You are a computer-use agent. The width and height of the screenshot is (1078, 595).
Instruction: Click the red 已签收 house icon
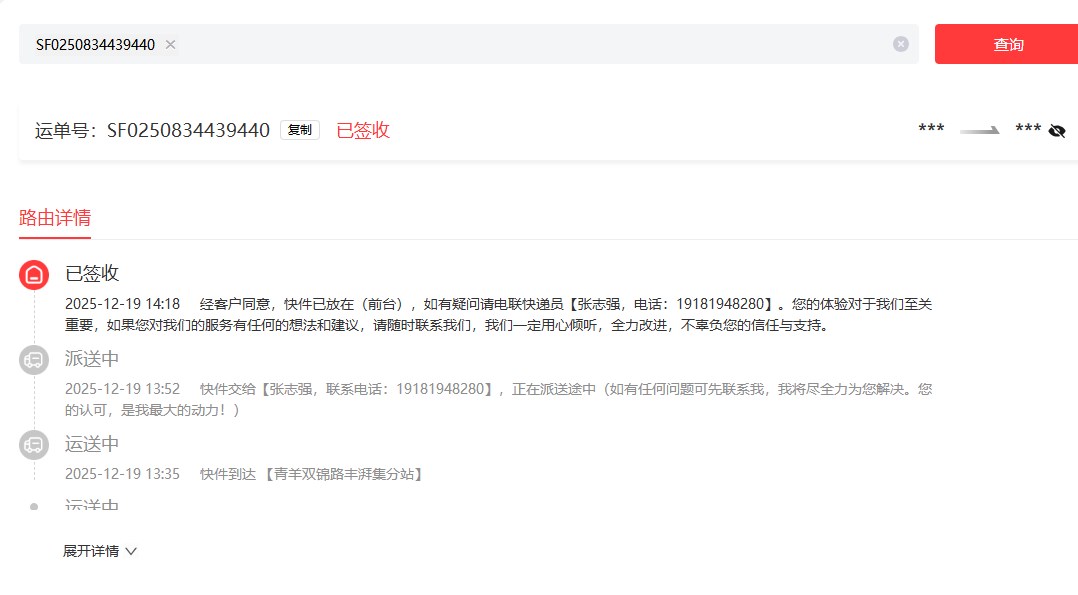34,275
